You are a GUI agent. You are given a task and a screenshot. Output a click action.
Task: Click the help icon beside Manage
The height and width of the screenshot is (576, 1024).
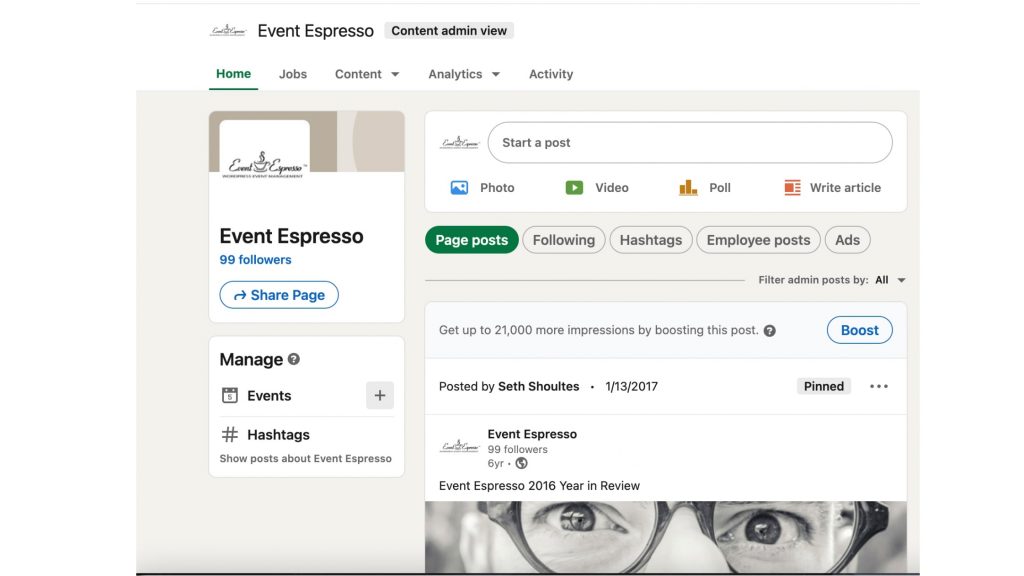coord(294,359)
